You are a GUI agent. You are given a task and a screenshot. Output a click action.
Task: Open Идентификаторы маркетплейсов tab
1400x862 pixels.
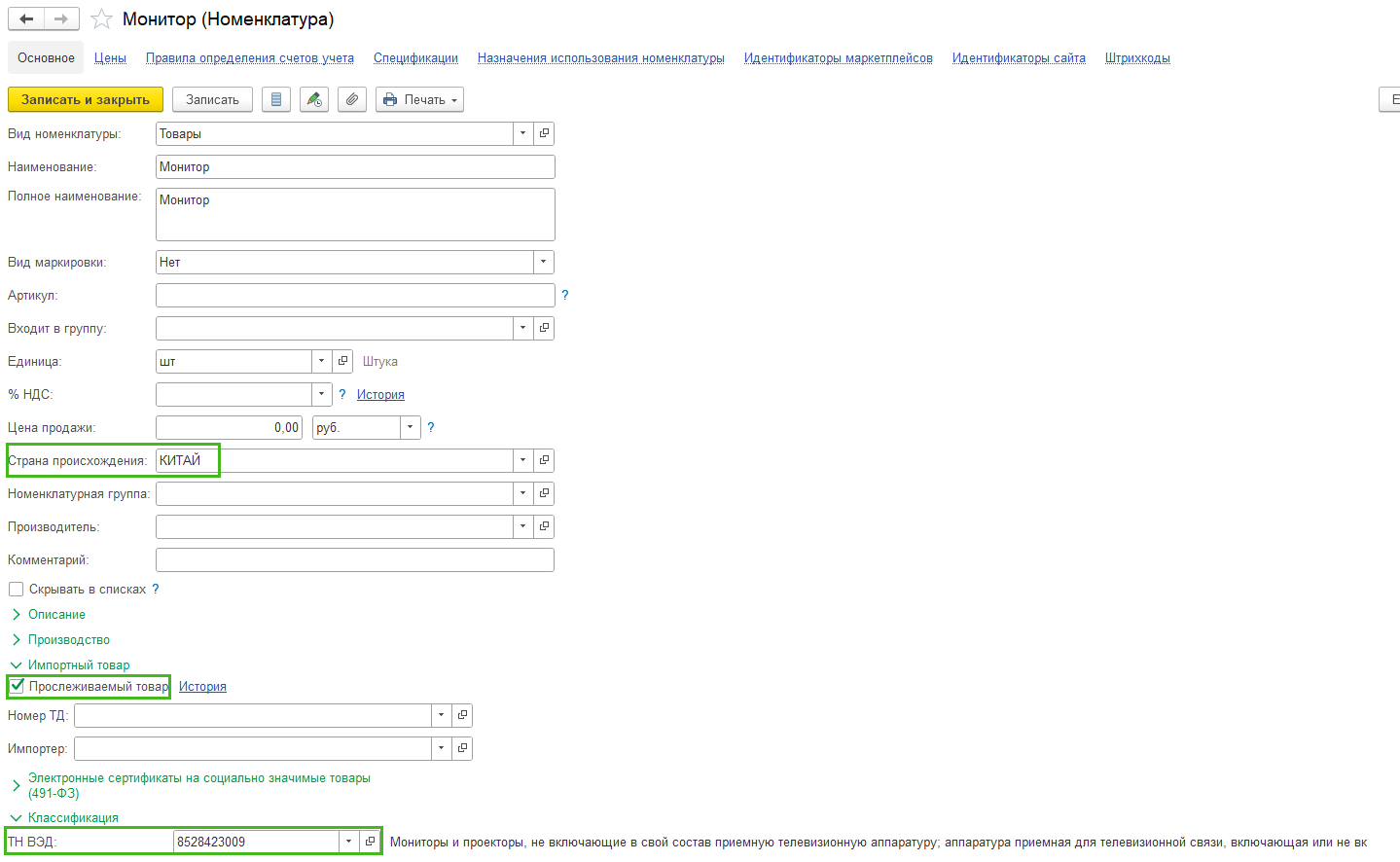tap(839, 57)
